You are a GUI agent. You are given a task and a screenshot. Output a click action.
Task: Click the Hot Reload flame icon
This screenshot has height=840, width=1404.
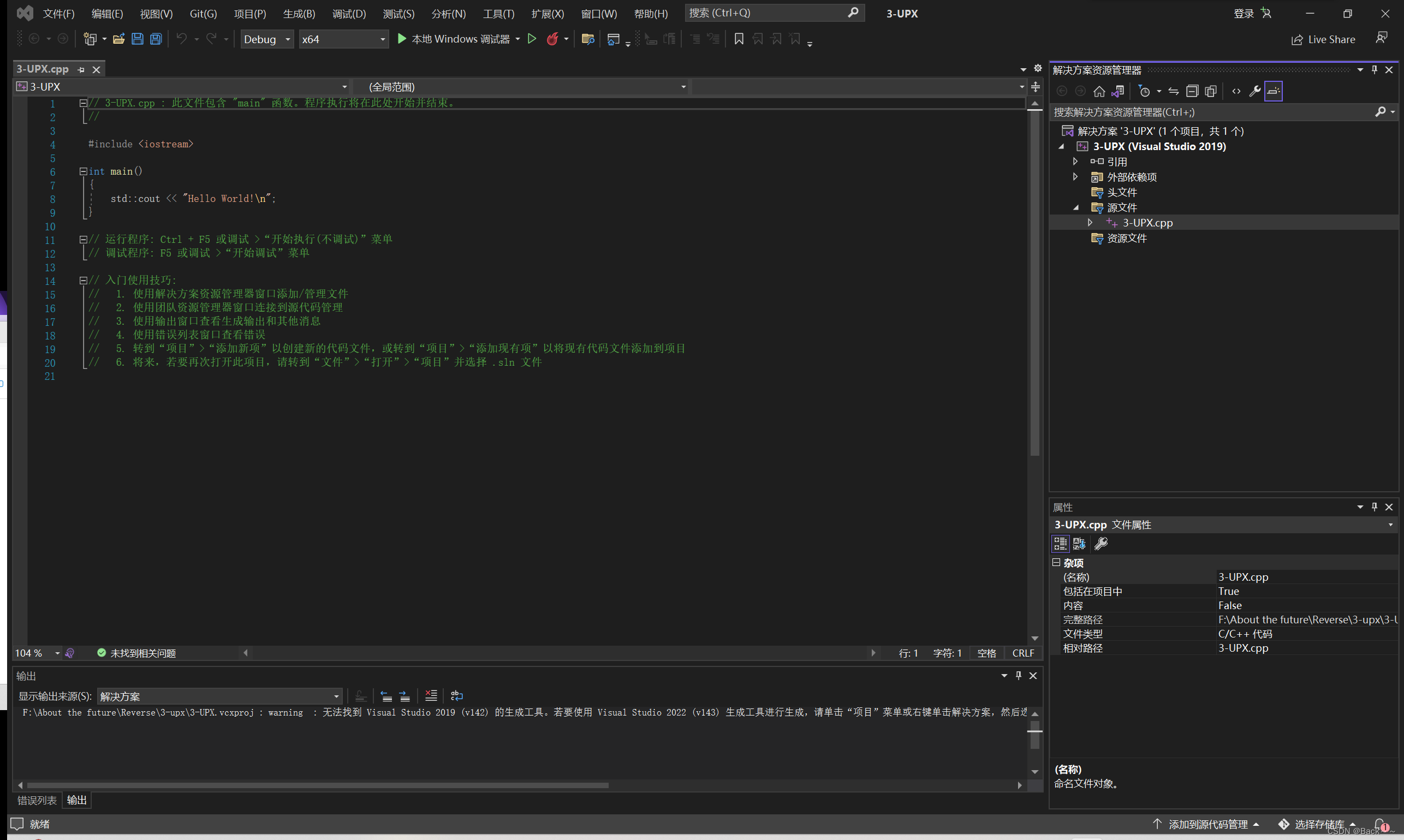(x=552, y=39)
